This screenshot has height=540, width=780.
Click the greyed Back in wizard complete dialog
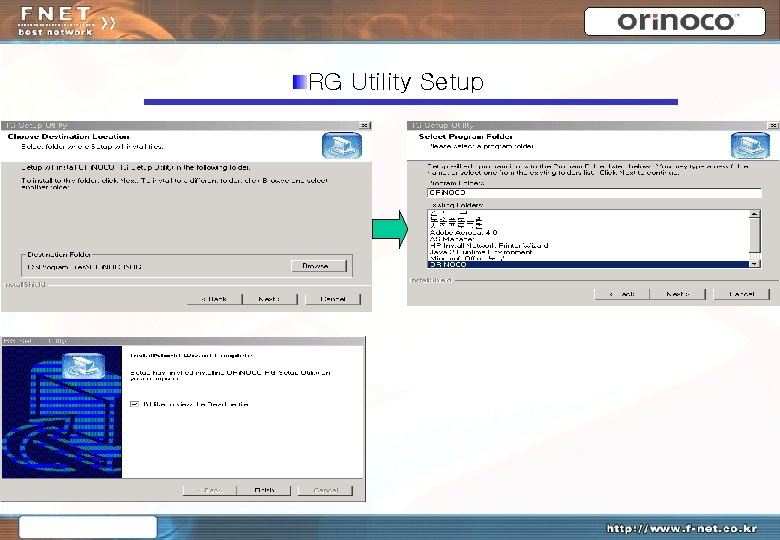coord(209,490)
